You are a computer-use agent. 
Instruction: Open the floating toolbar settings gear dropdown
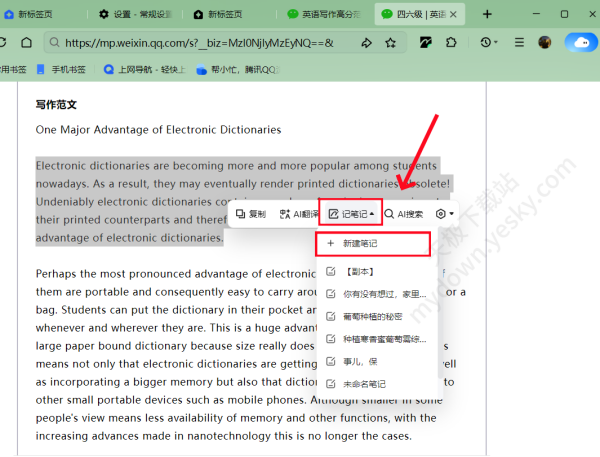click(x=445, y=214)
